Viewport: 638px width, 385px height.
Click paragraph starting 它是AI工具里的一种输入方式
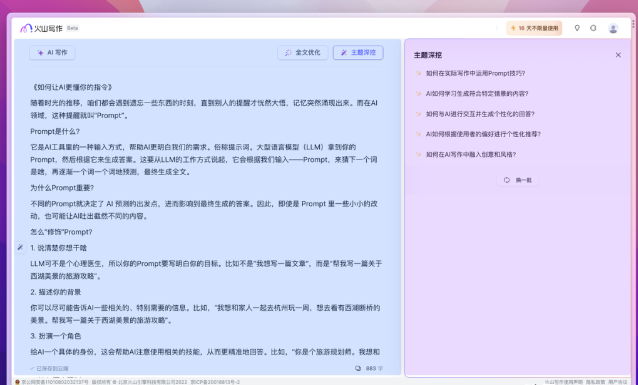[x=204, y=160]
